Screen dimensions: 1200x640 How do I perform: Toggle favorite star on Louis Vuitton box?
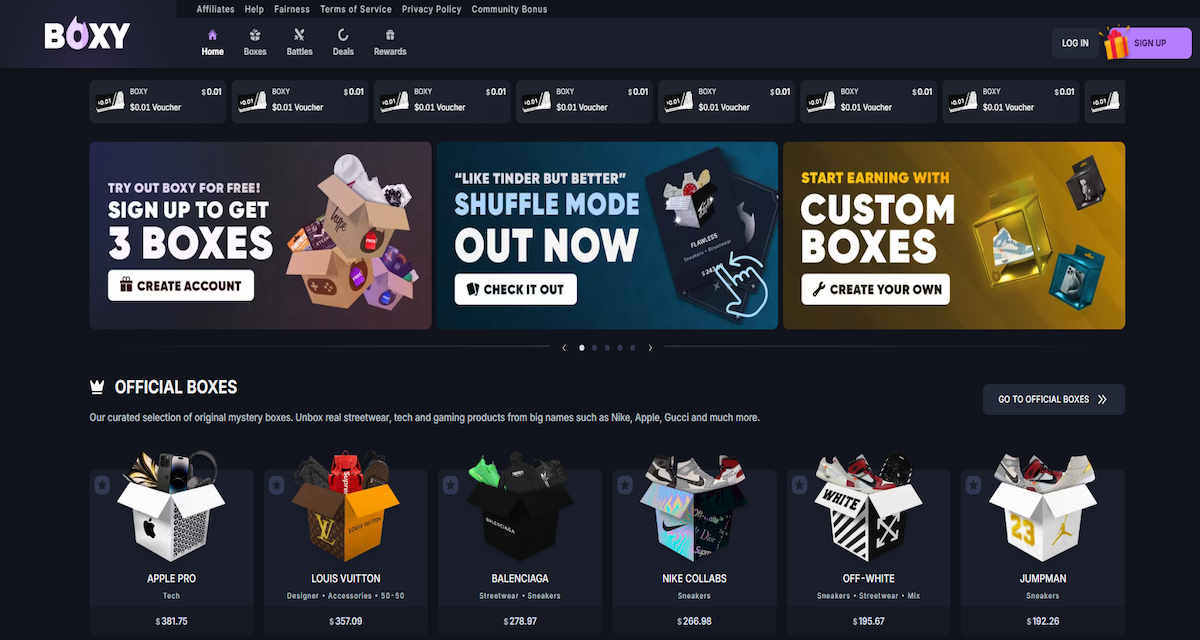point(276,485)
